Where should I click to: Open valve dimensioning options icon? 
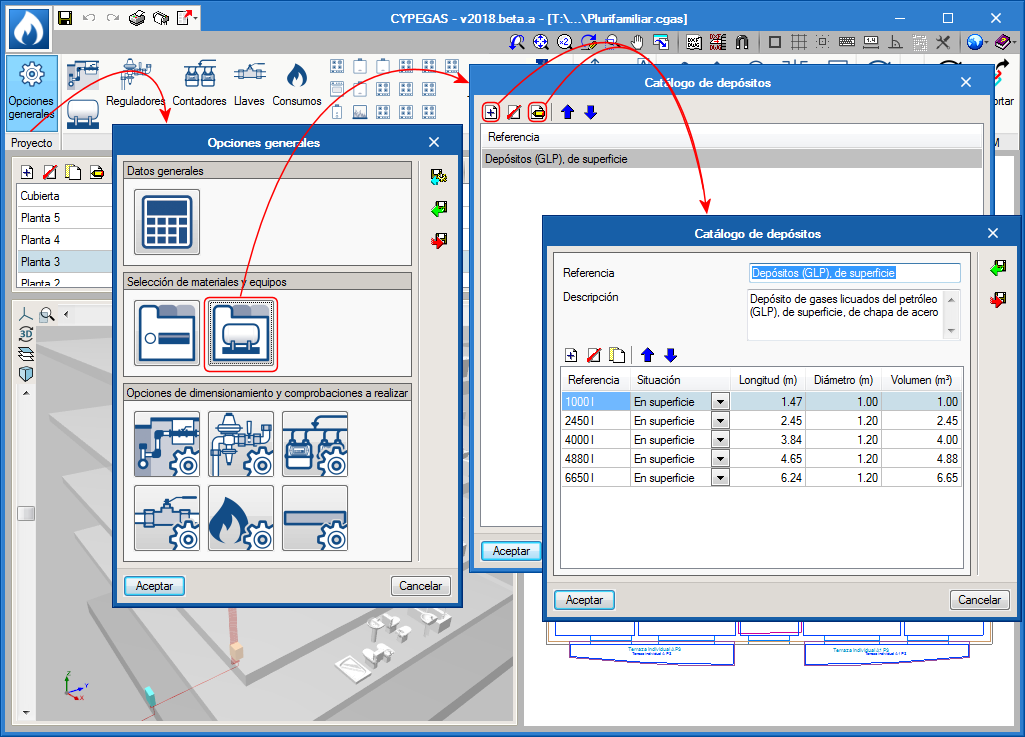click(x=167, y=518)
